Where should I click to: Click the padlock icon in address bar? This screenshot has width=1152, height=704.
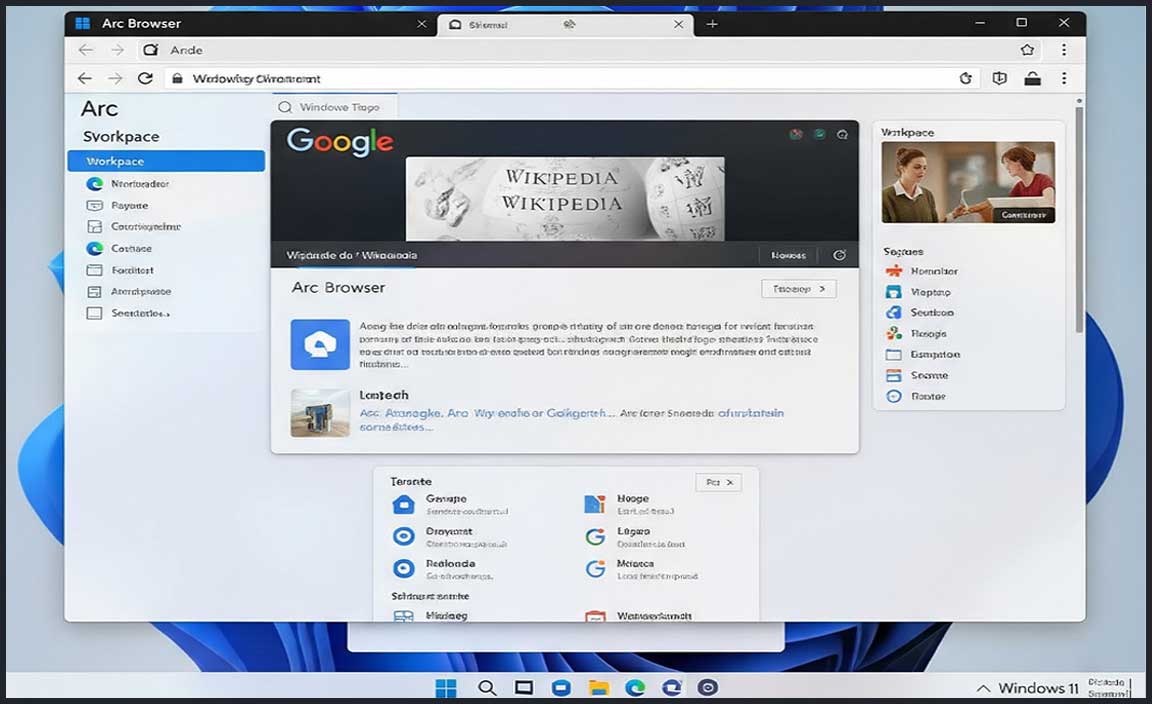tap(177, 79)
